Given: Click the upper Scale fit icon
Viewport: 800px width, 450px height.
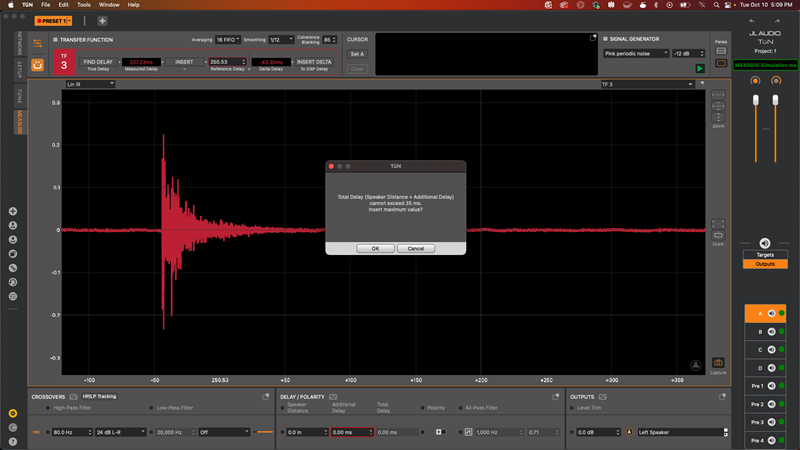Looking at the screenshot, I should [x=718, y=224].
